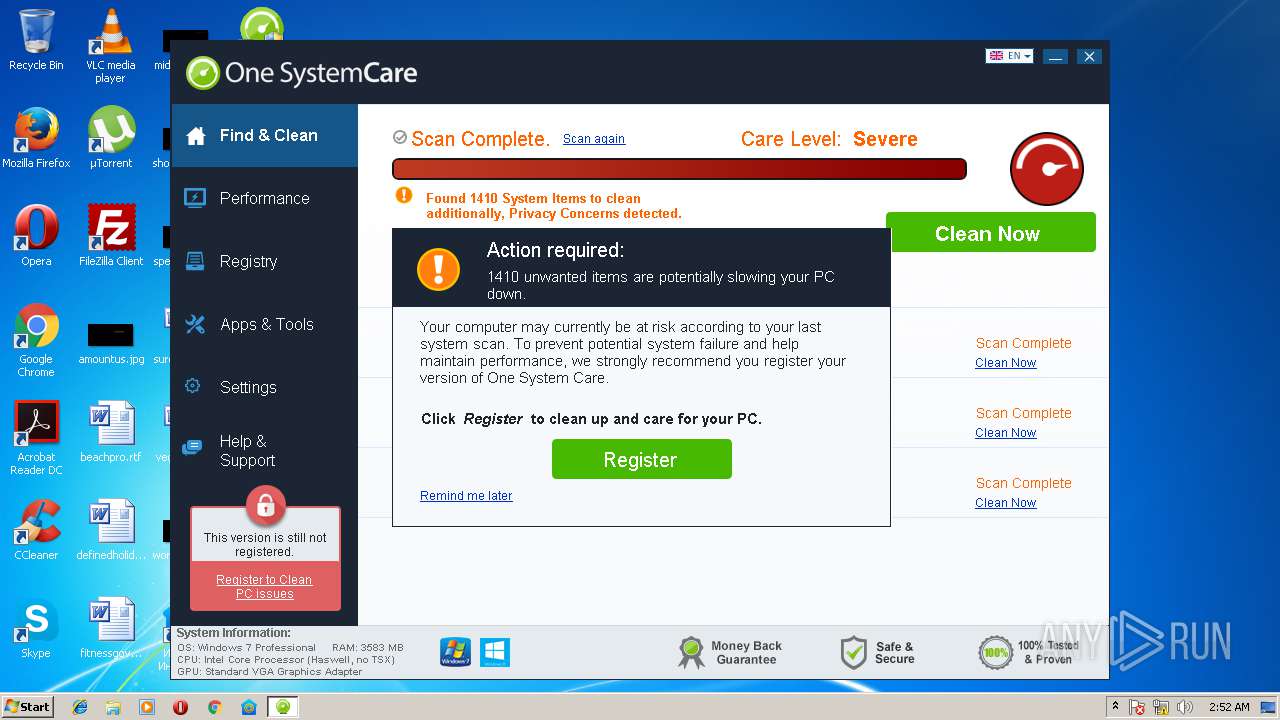This screenshot has height=720, width=1280.
Task: Open the beachpro.rtf document on desktop
Action: (x=111, y=432)
